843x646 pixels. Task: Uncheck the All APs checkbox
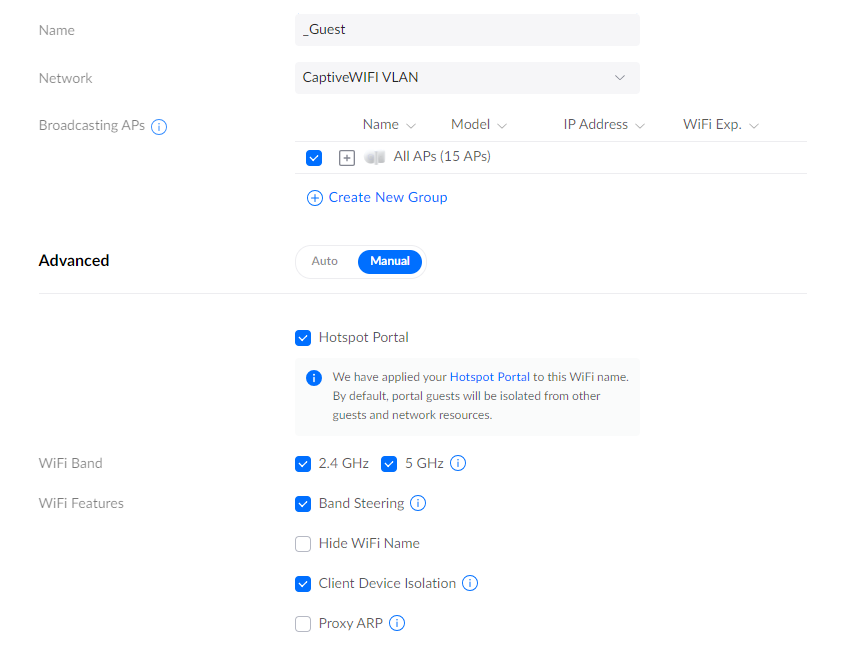click(x=314, y=158)
